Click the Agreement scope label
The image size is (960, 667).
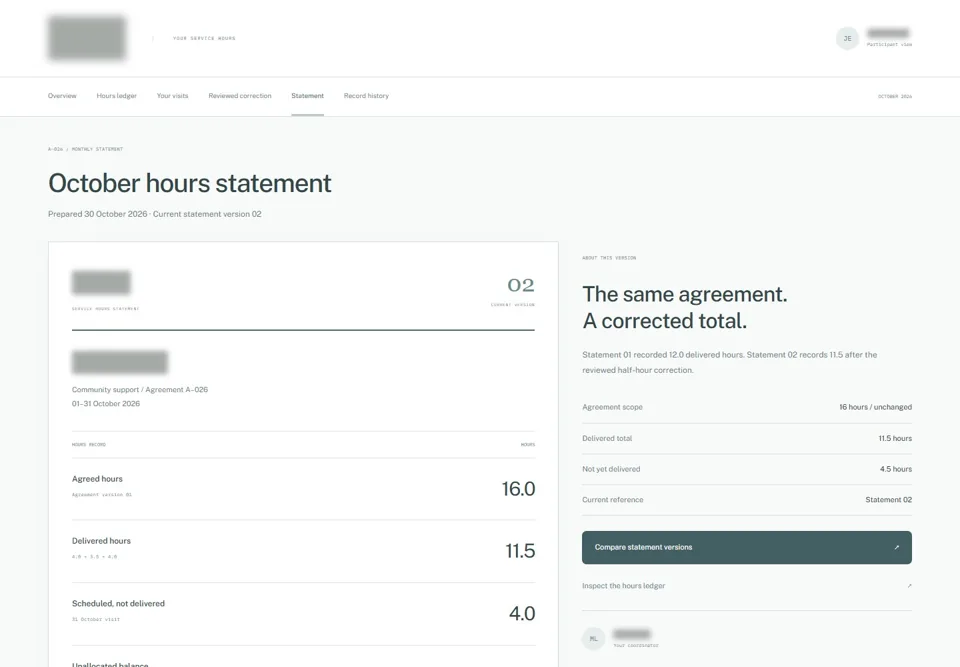tap(612, 407)
